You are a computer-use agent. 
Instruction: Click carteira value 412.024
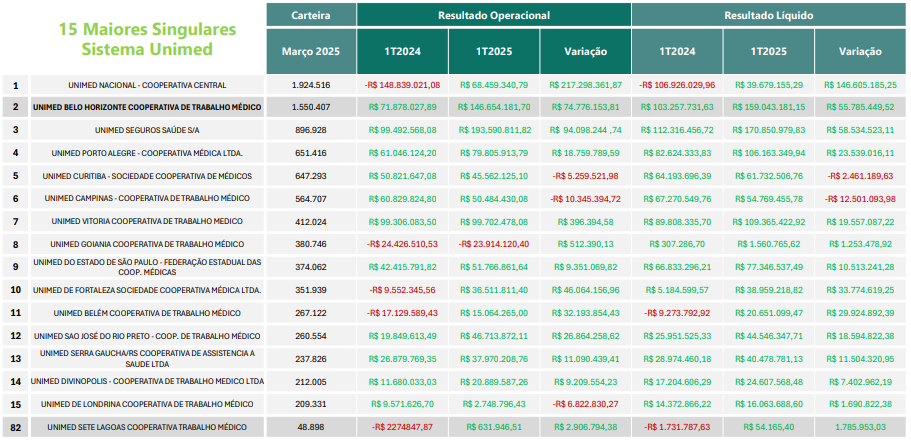311,221
